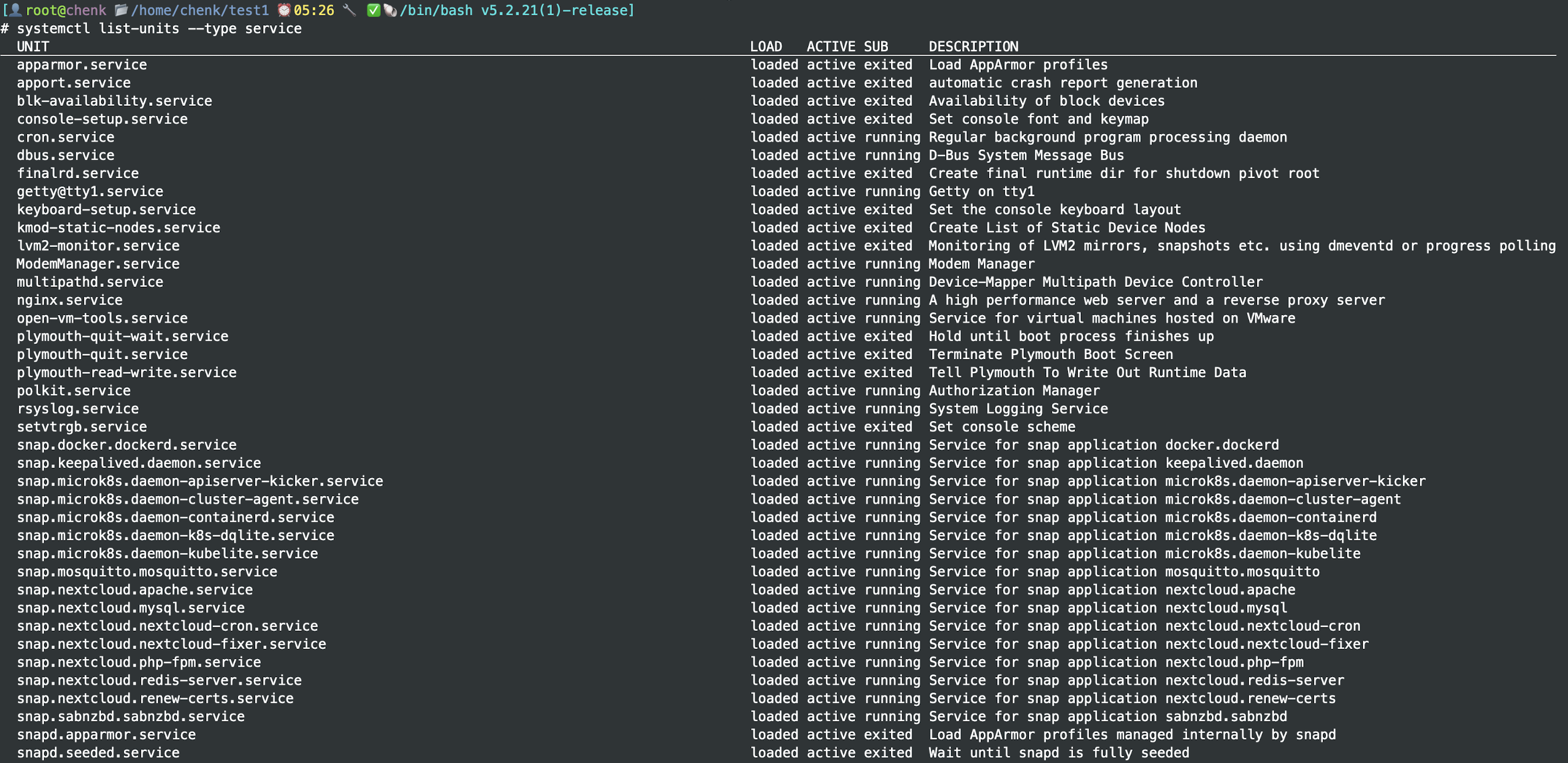The width and height of the screenshot is (1568, 763).
Task: Click the folder icon before /home/chenk/test1
Action: 120,10
